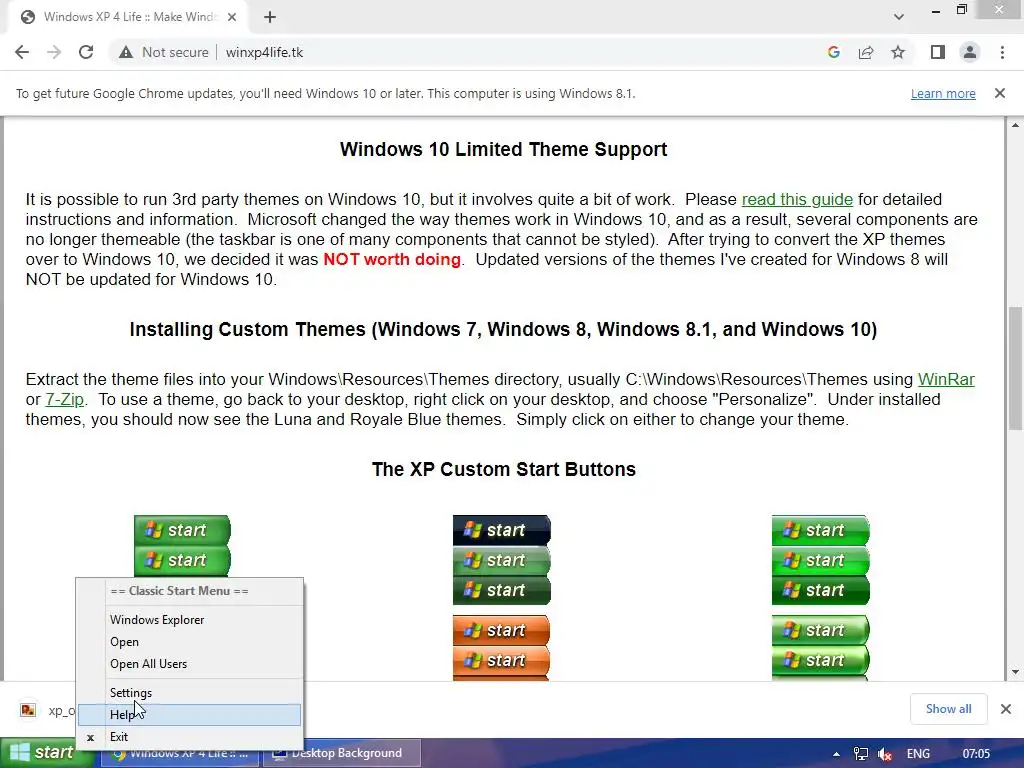
Task: Click the vertical scrollbar thumb
Action: (1015, 368)
